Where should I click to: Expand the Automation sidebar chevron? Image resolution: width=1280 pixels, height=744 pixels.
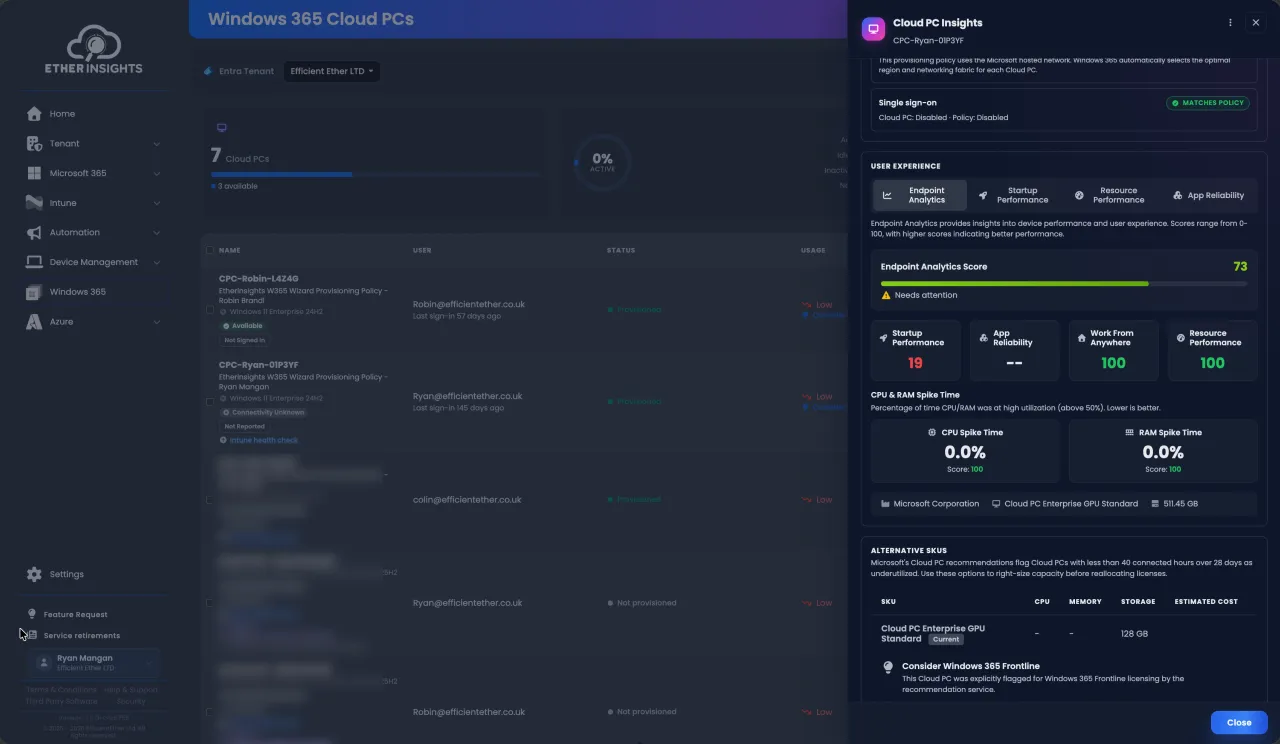(x=156, y=233)
